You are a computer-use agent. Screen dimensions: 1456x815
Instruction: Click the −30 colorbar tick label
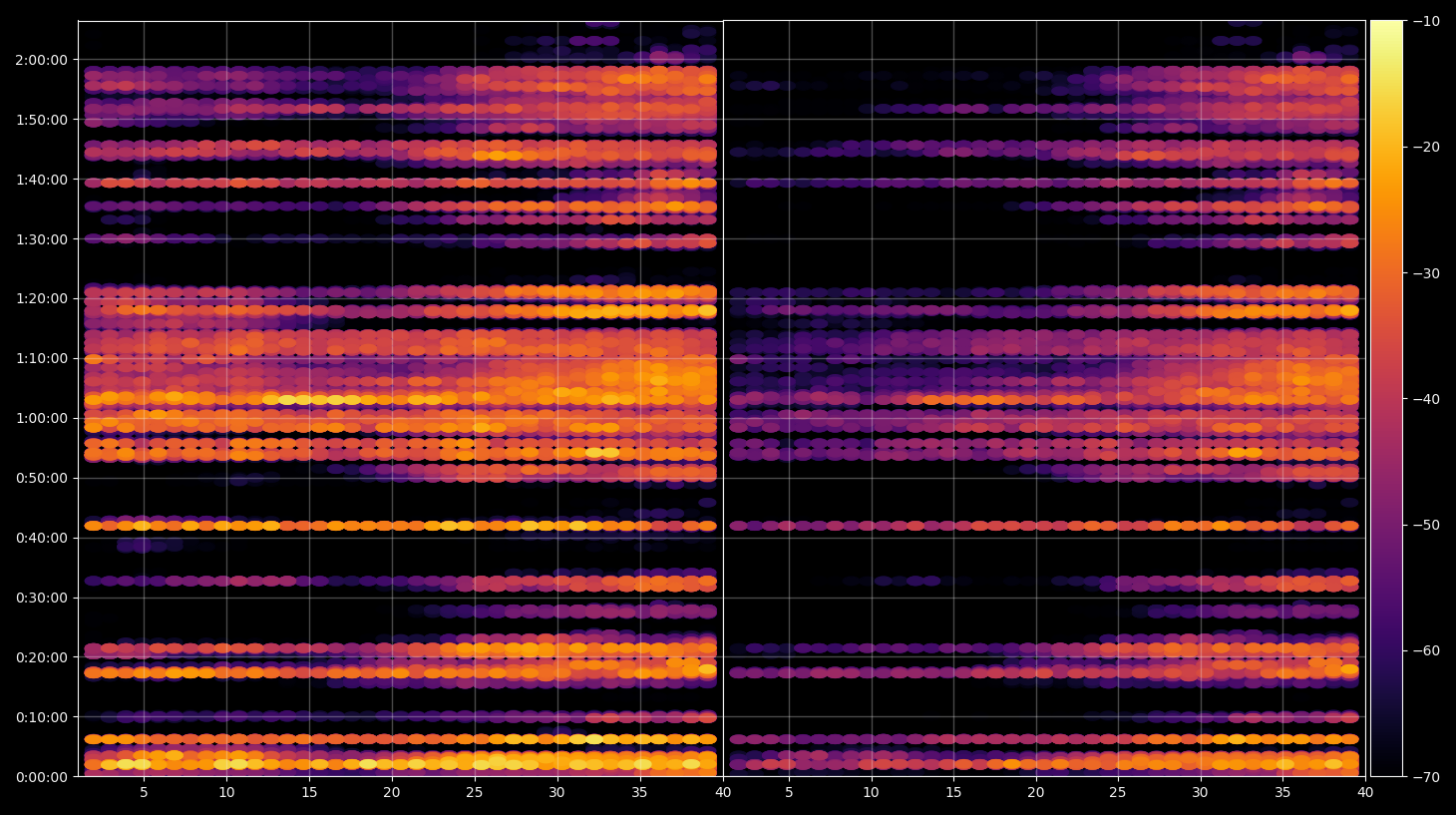click(1427, 273)
